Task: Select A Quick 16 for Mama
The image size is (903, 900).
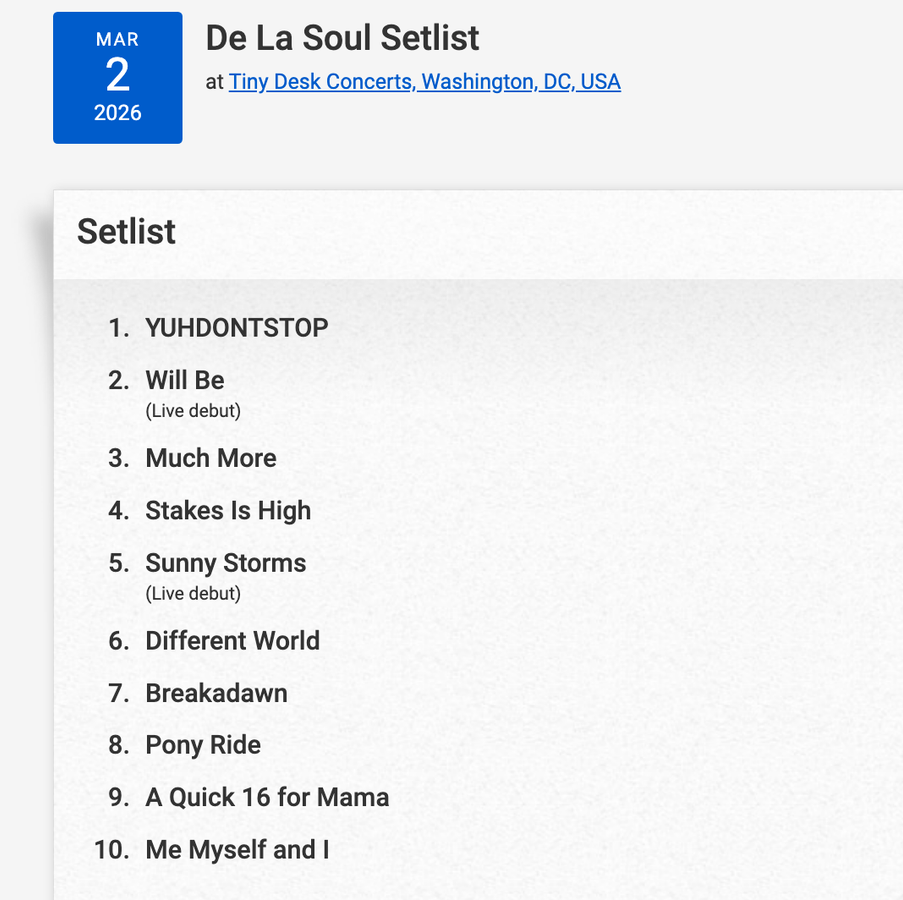Action: 267,797
